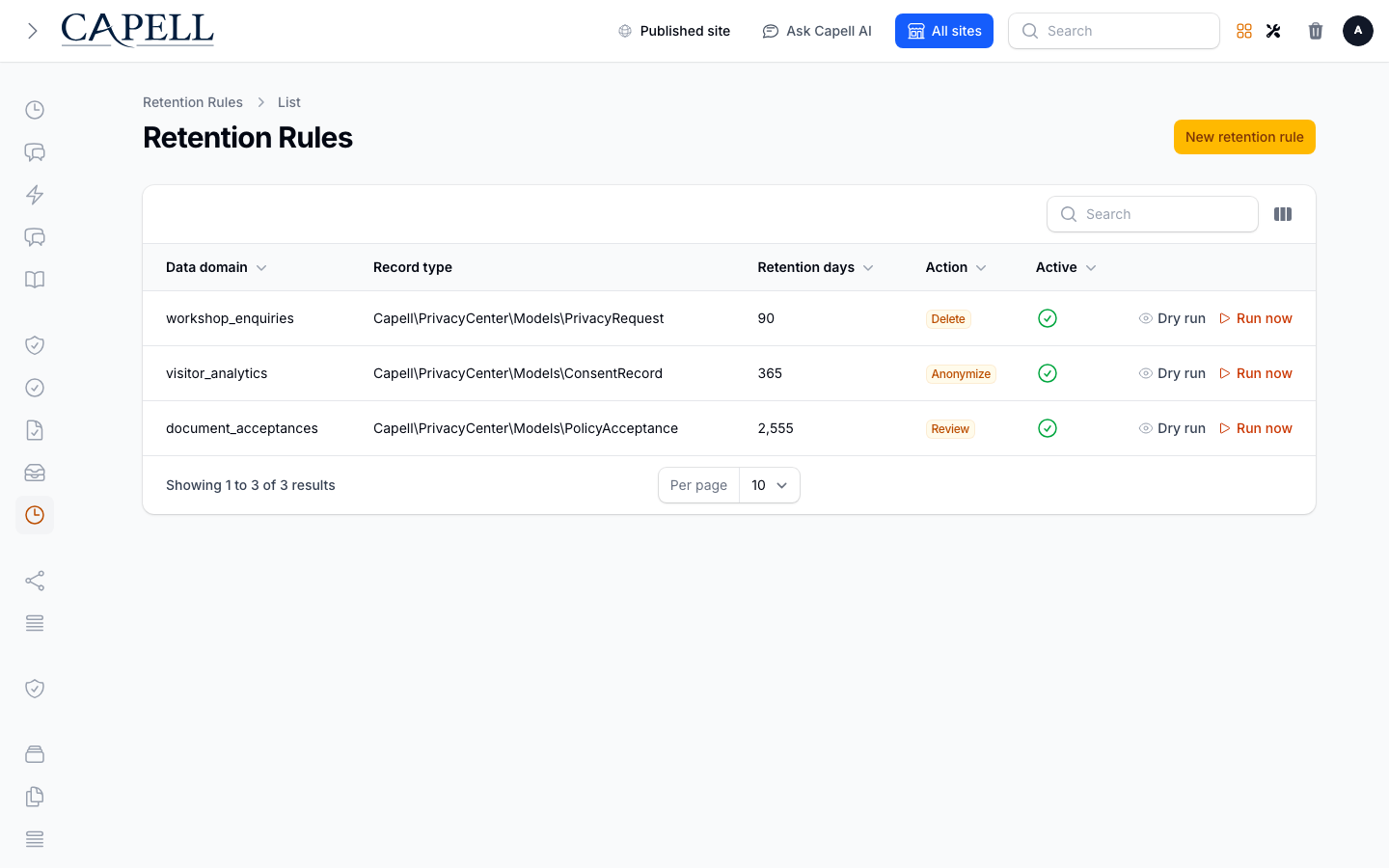Open the orange grid apps icon
Image resolution: width=1389 pixels, height=868 pixels.
point(1244,31)
